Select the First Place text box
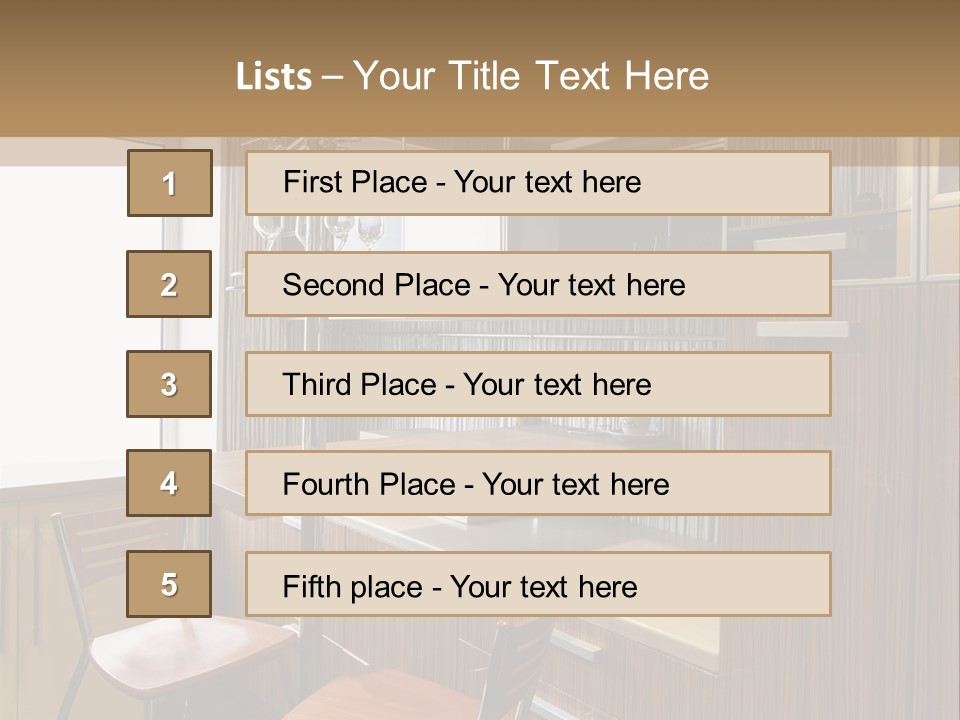The width and height of the screenshot is (960, 720). click(538, 183)
